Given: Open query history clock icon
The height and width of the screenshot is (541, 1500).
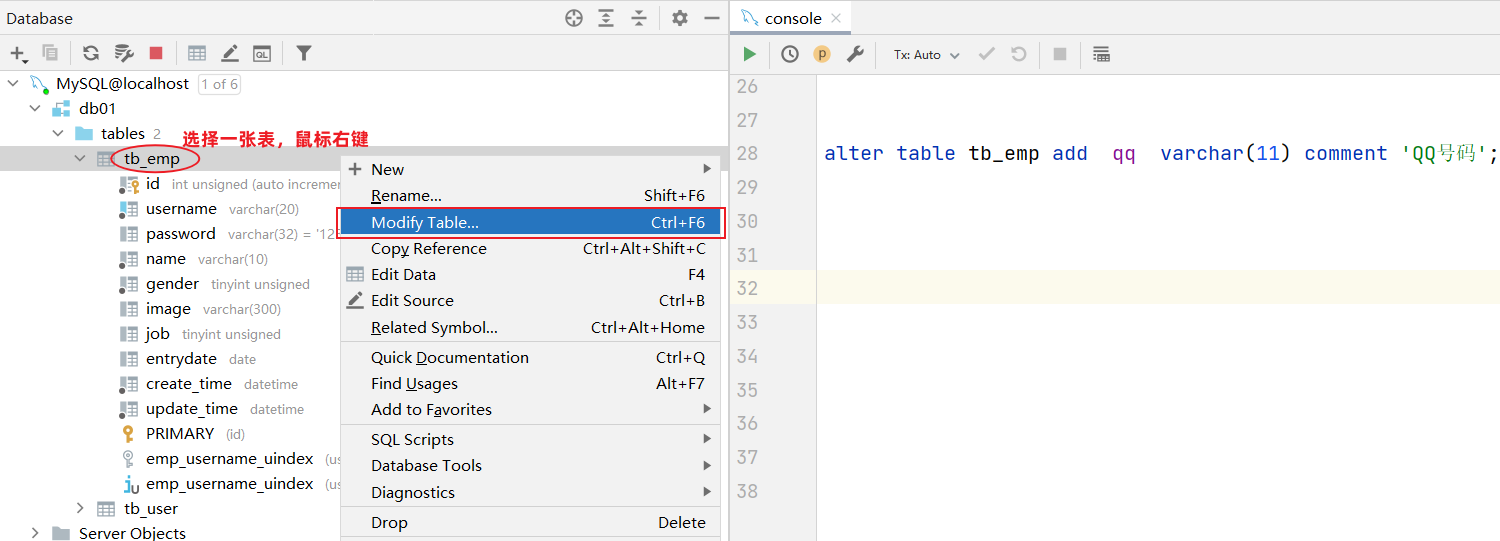Looking at the screenshot, I should (x=790, y=55).
